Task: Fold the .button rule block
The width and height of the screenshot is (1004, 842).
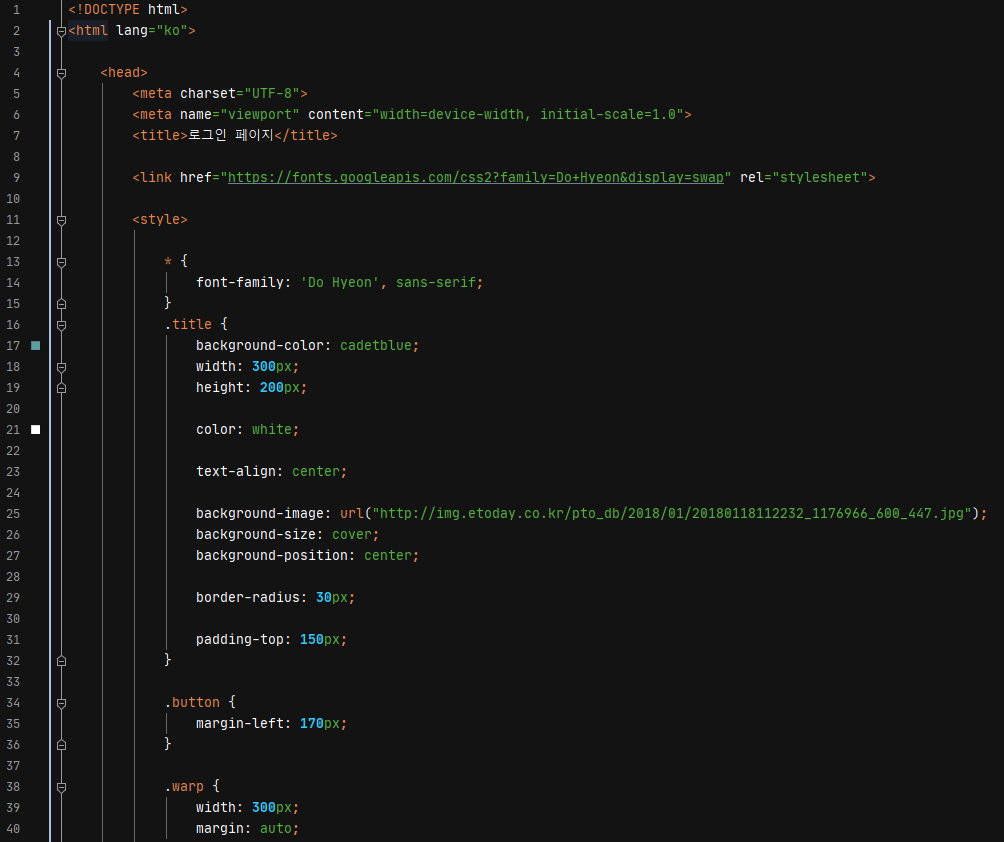Action: pyautogui.click(x=61, y=703)
